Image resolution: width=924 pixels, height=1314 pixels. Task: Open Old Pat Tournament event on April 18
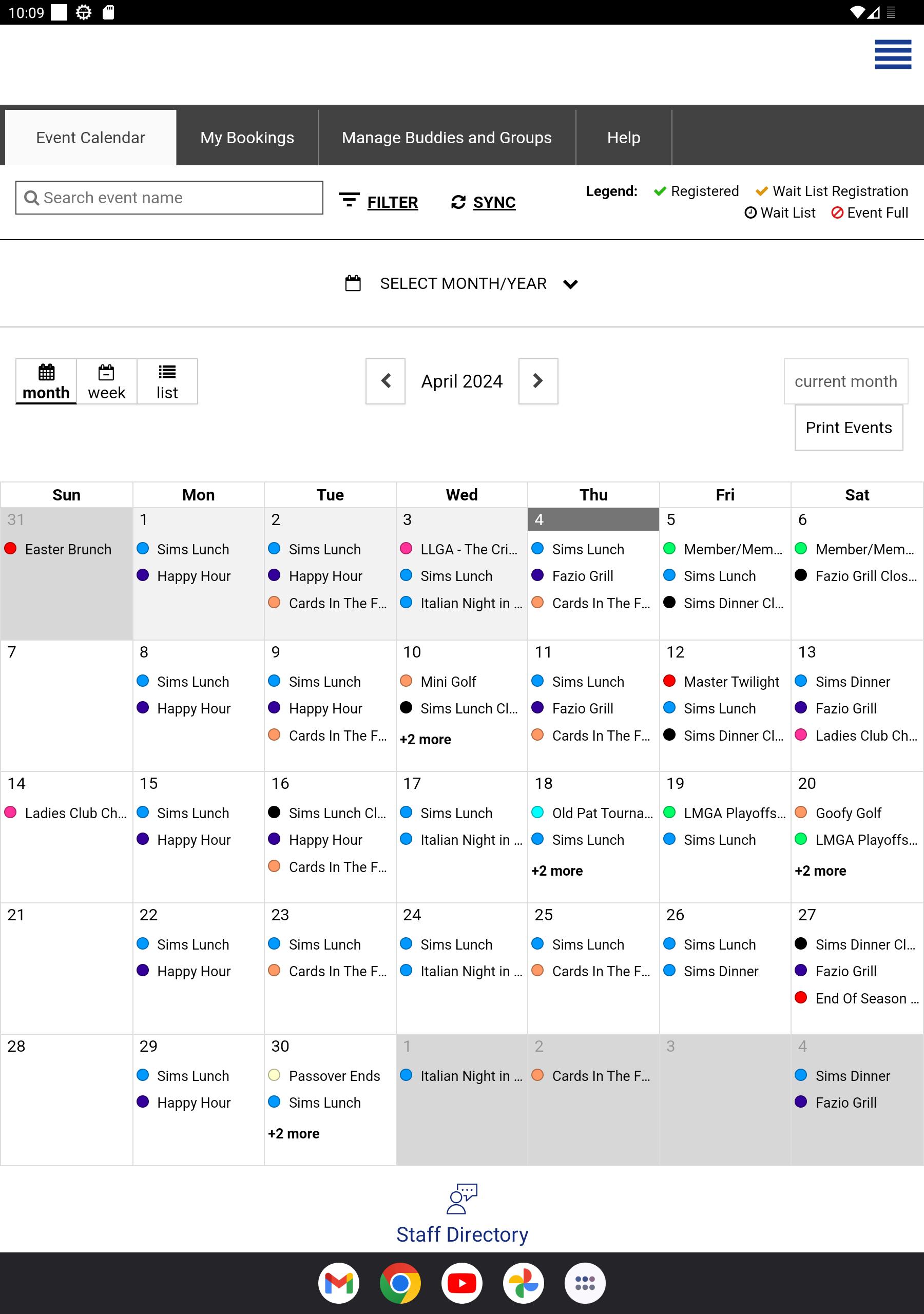pos(602,813)
